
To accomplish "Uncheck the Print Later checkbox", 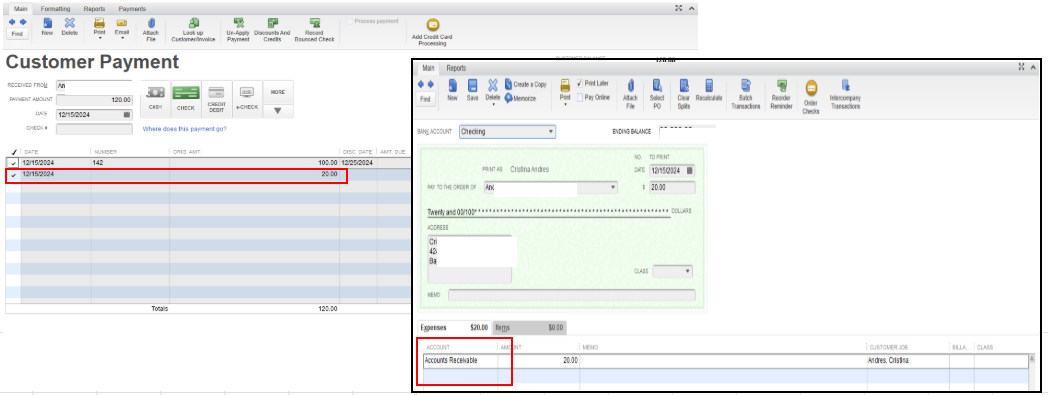I will tap(579, 84).
